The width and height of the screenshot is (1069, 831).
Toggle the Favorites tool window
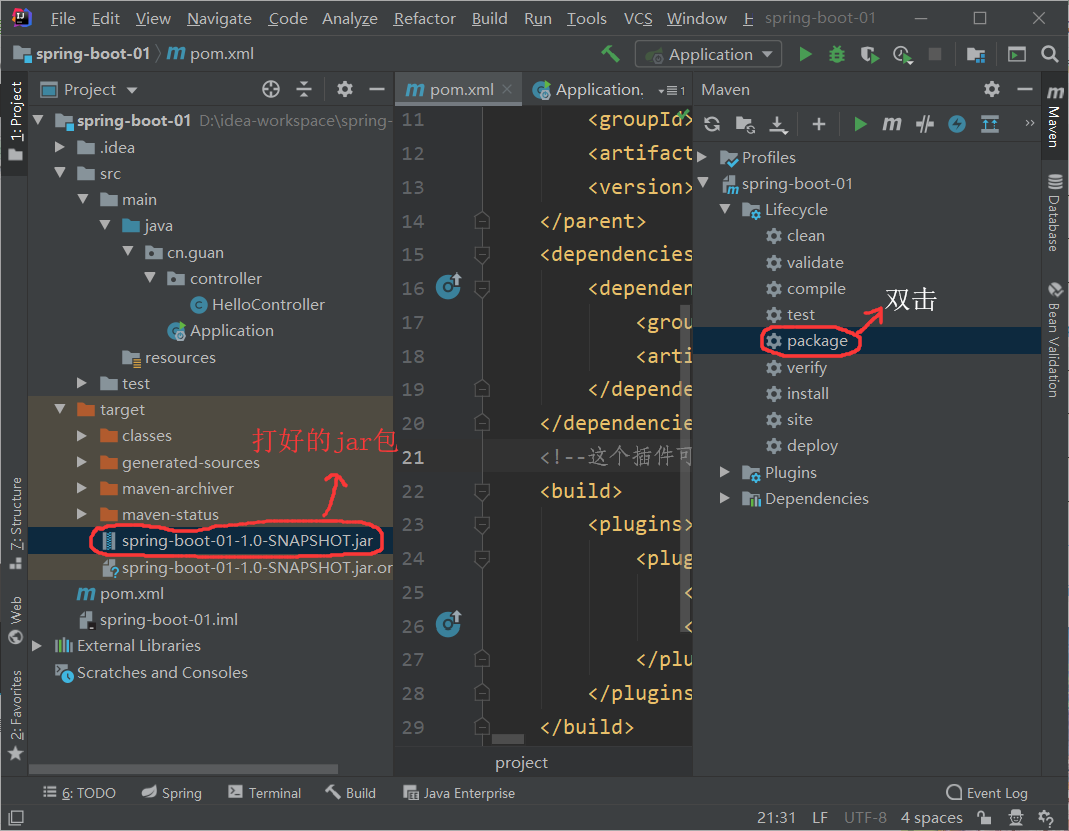point(16,715)
